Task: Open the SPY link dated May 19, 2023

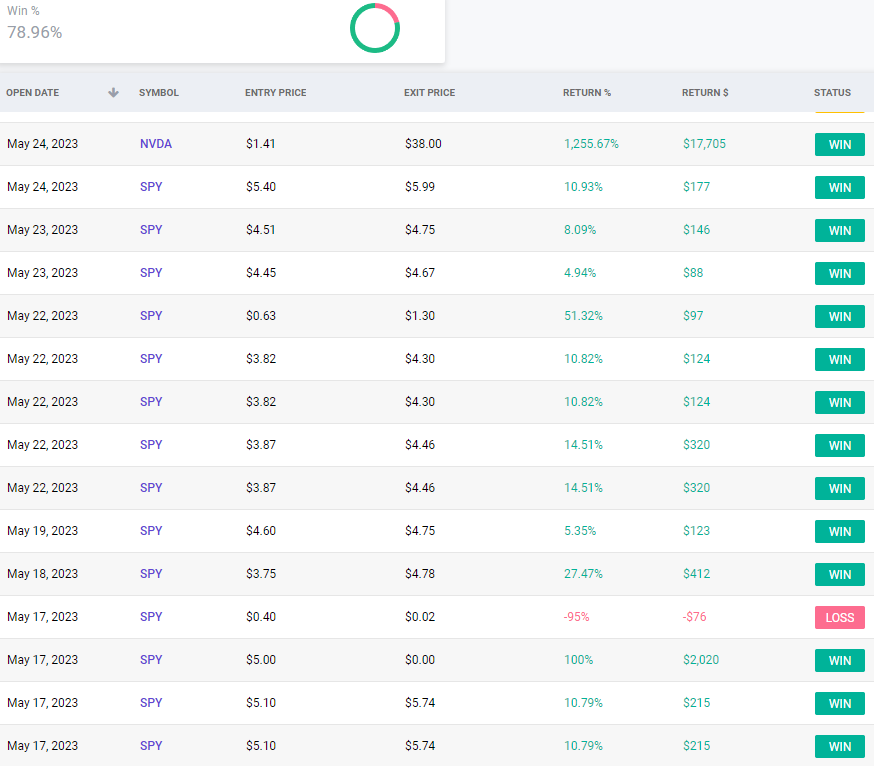Action: [x=151, y=531]
